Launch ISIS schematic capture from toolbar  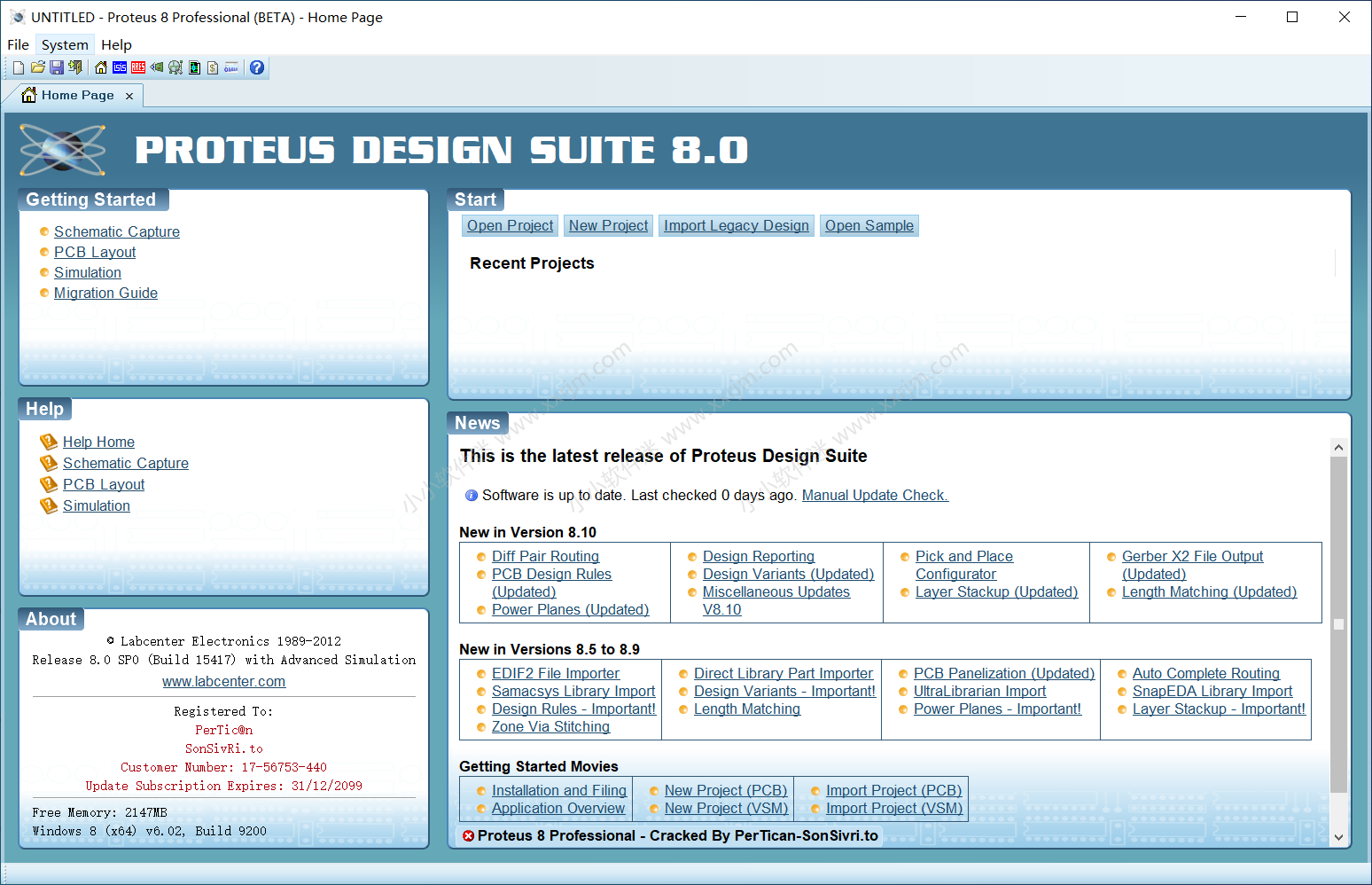point(120,67)
